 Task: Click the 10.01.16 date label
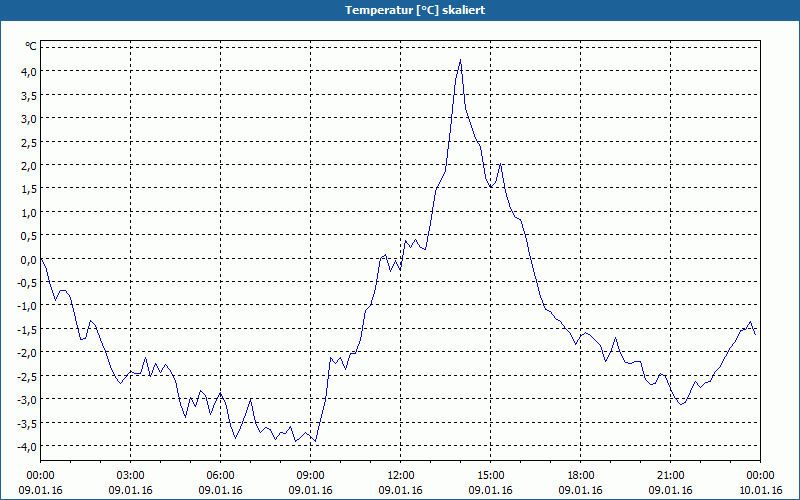click(x=760, y=490)
